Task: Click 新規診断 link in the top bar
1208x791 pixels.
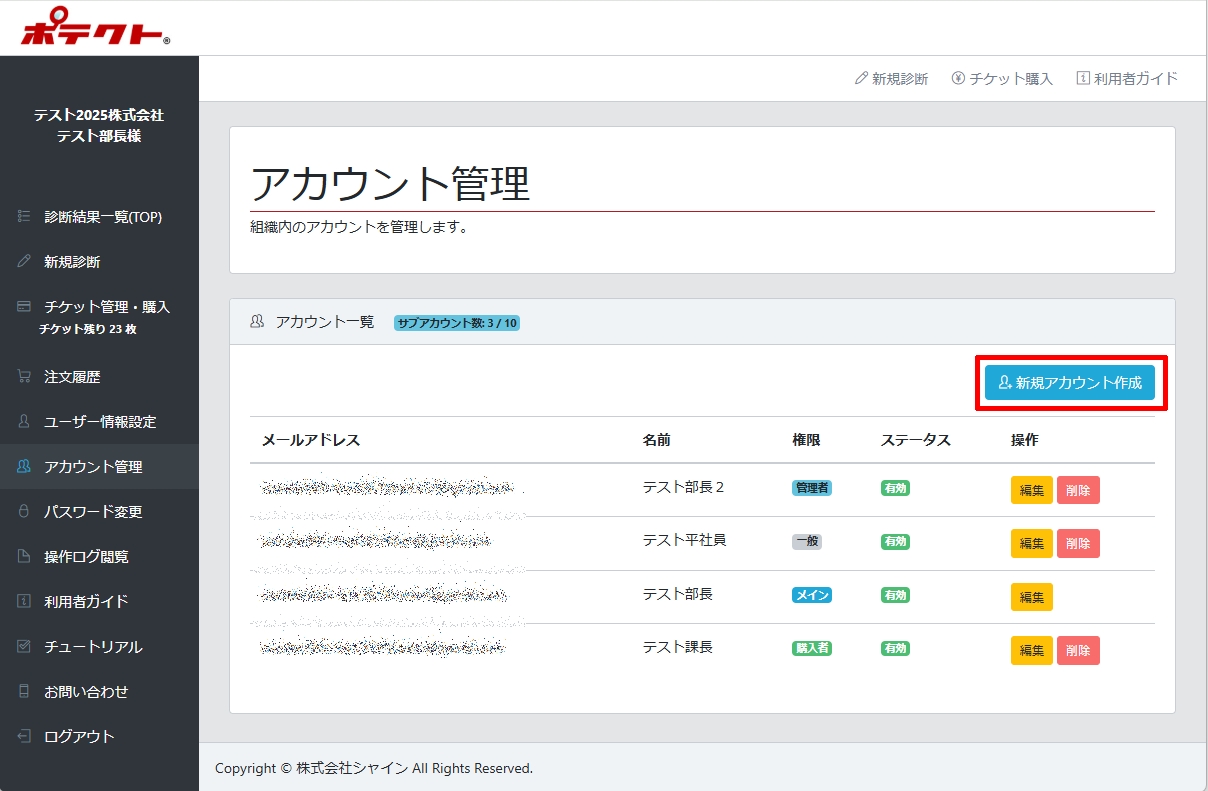Action: pyautogui.click(x=891, y=79)
